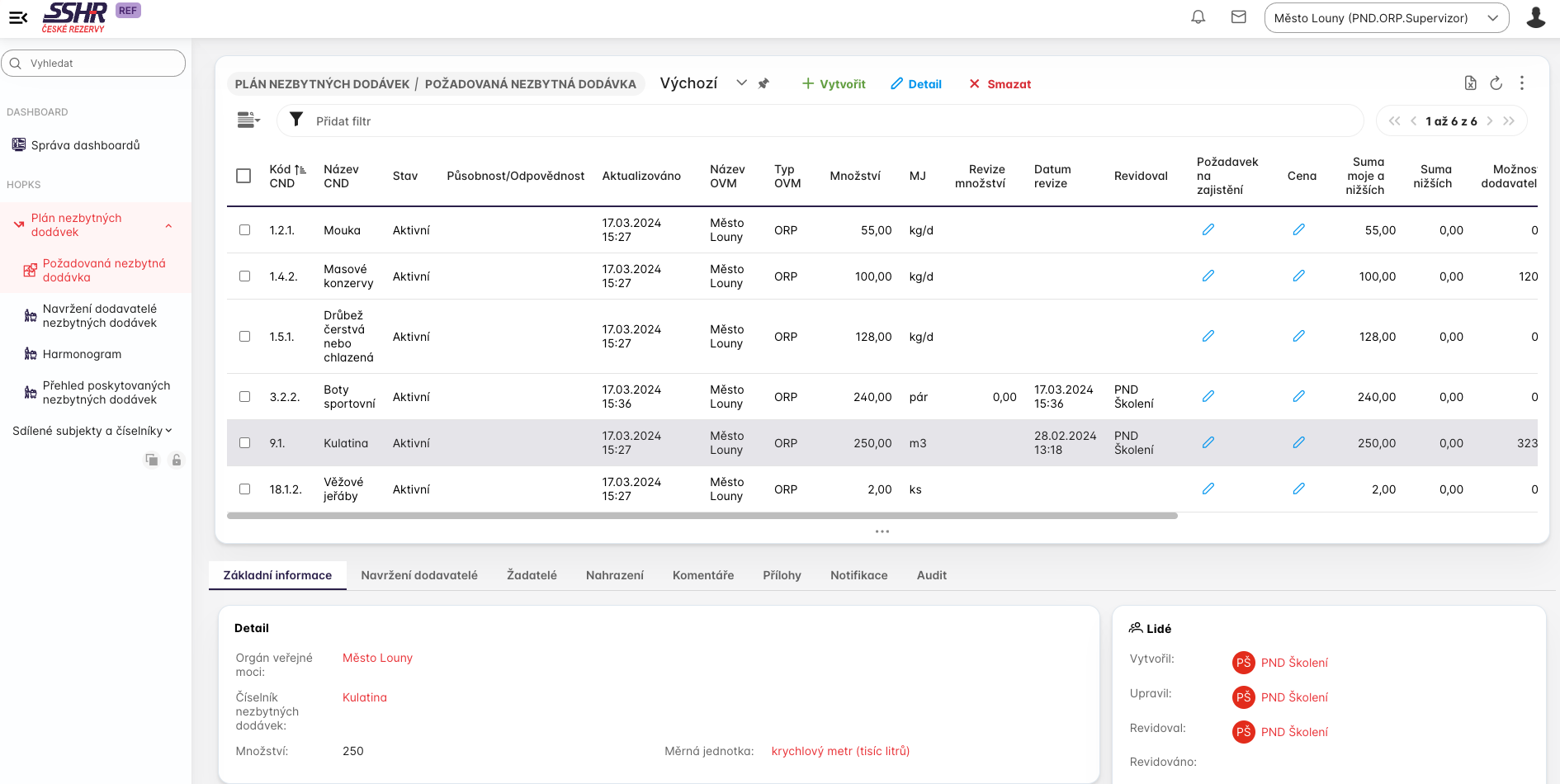The image size is (1560, 784).
Task: Edit Požadavek na zajištění for Mouka row
Action: pyautogui.click(x=1208, y=230)
